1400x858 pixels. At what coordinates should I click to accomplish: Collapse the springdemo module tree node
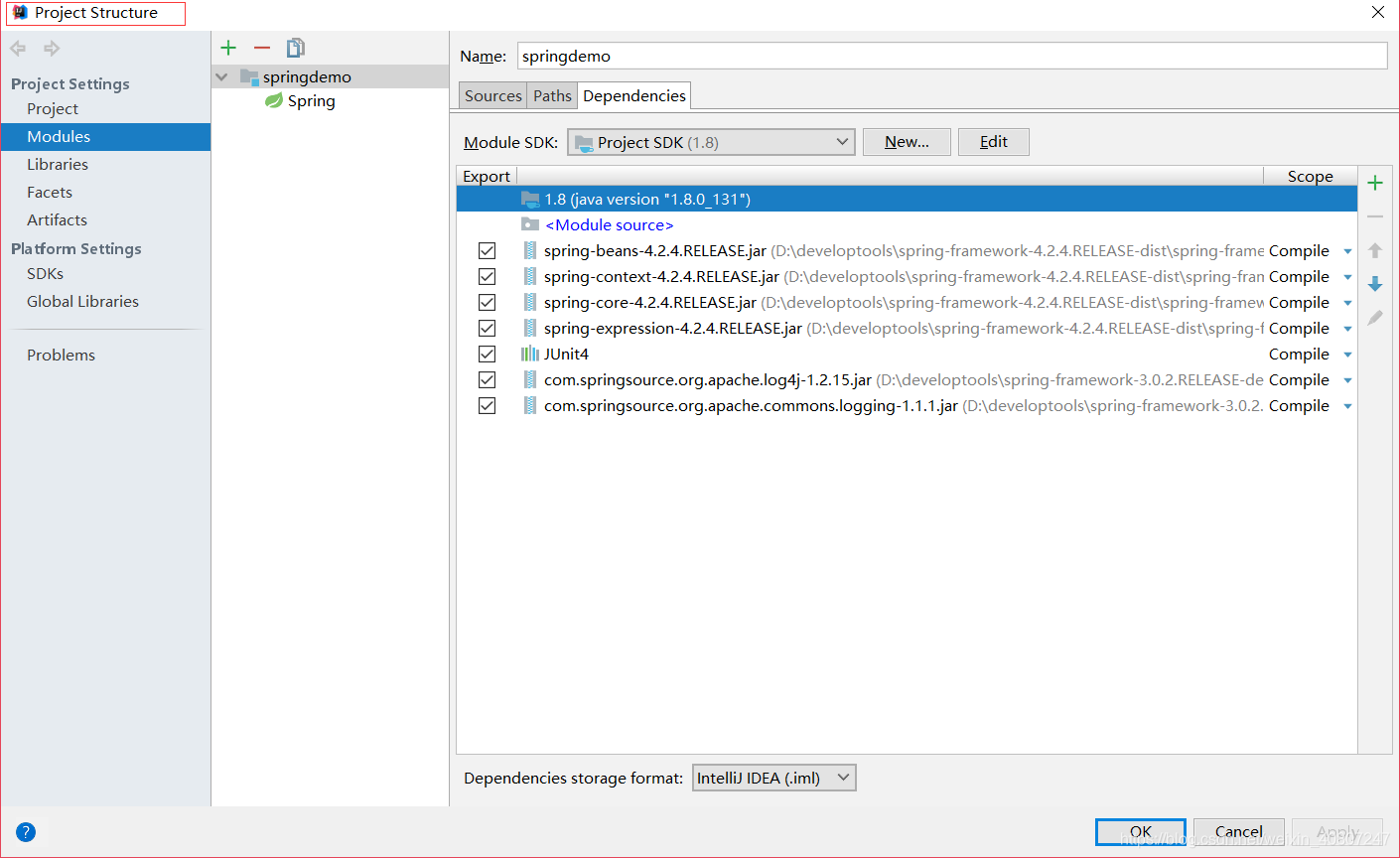click(222, 76)
